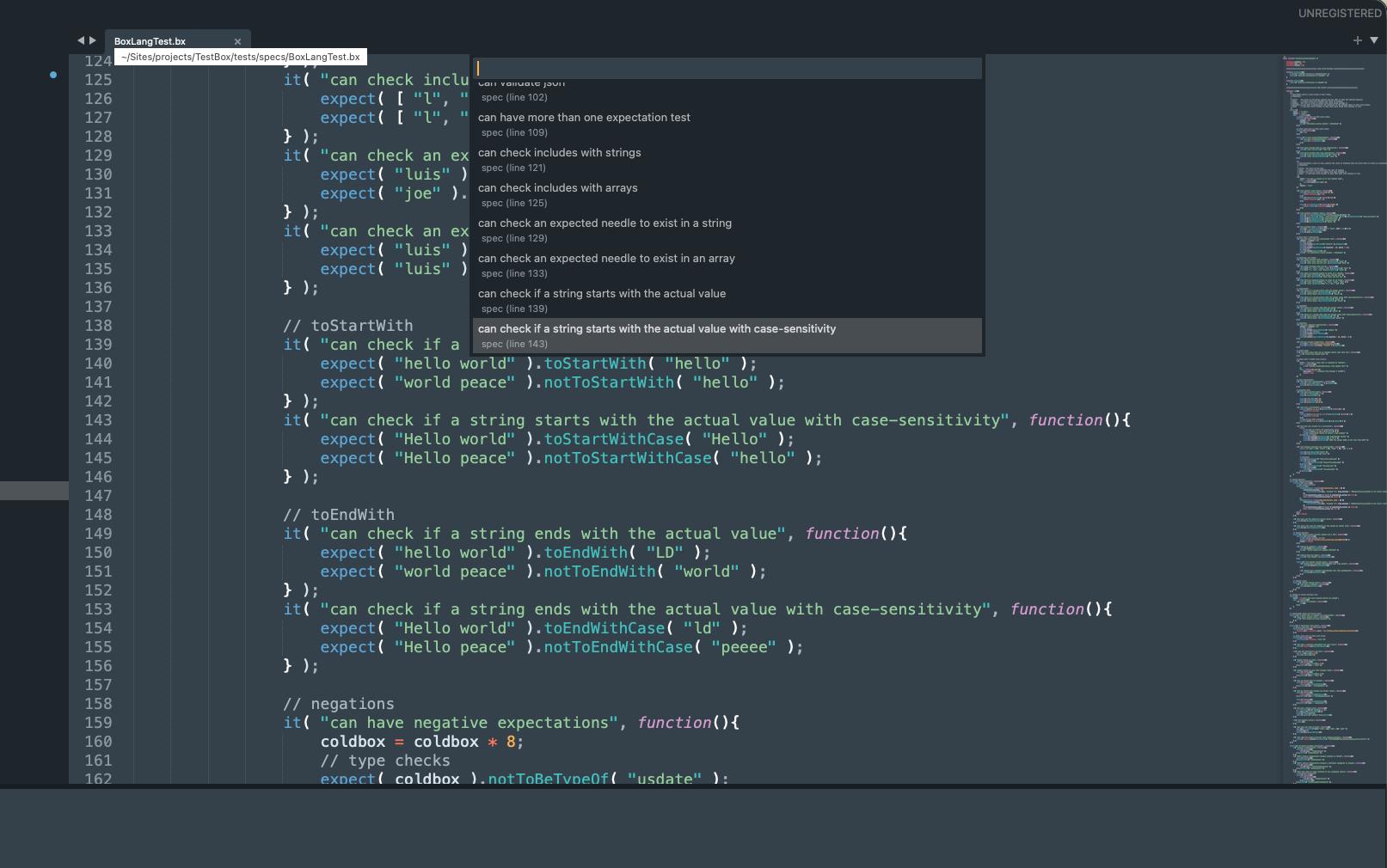The image size is (1387, 868).
Task: Pick "needle to exist in an array" symbol
Action: click(727, 266)
